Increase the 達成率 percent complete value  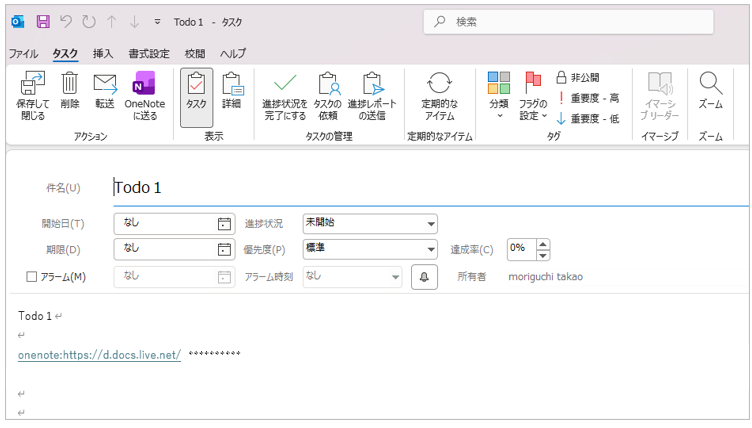click(x=543, y=243)
